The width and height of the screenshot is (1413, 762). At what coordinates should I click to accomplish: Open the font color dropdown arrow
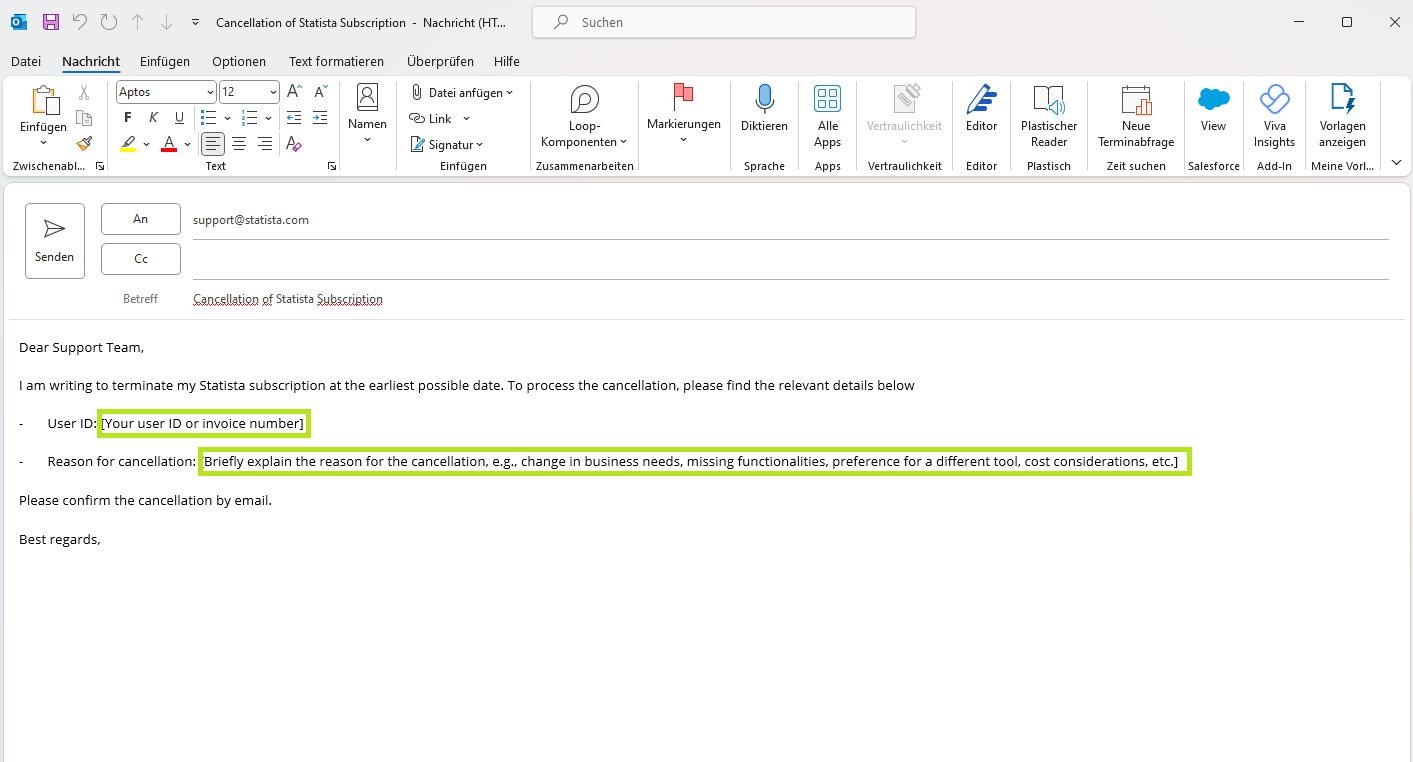tap(188, 144)
